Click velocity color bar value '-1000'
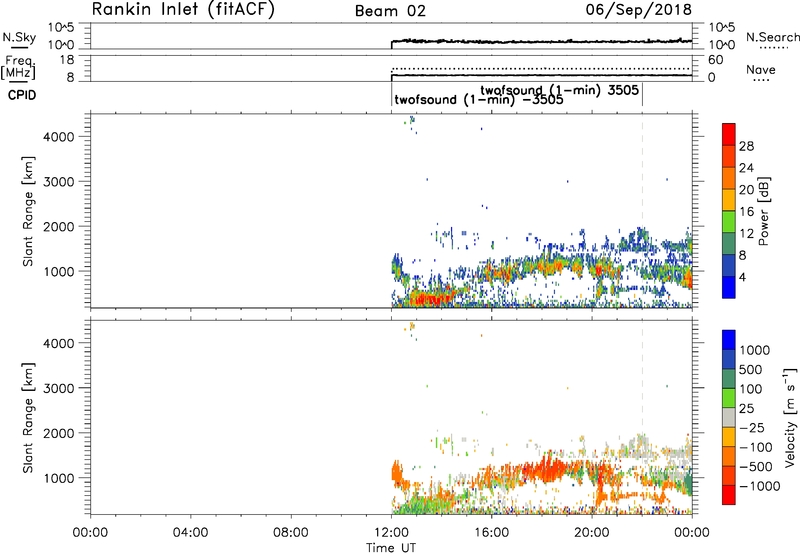Screen dimensions: 800x554 click(x=759, y=486)
